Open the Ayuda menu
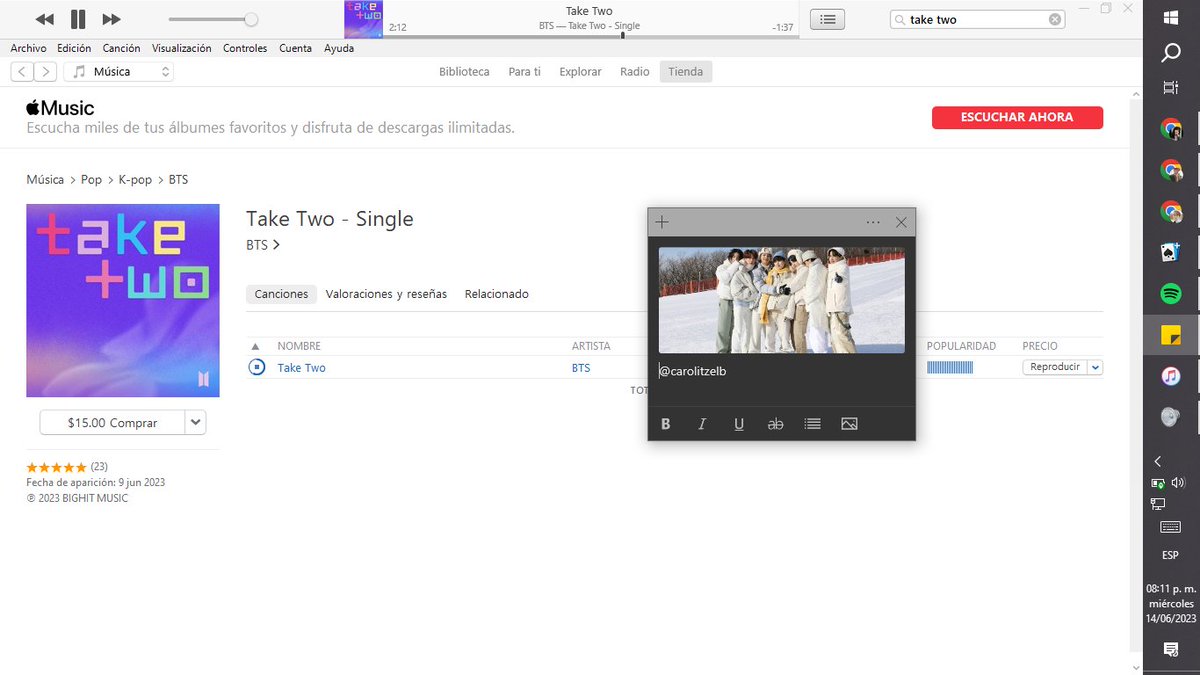The height and width of the screenshot is (675, 1200). tap(339, 48)
